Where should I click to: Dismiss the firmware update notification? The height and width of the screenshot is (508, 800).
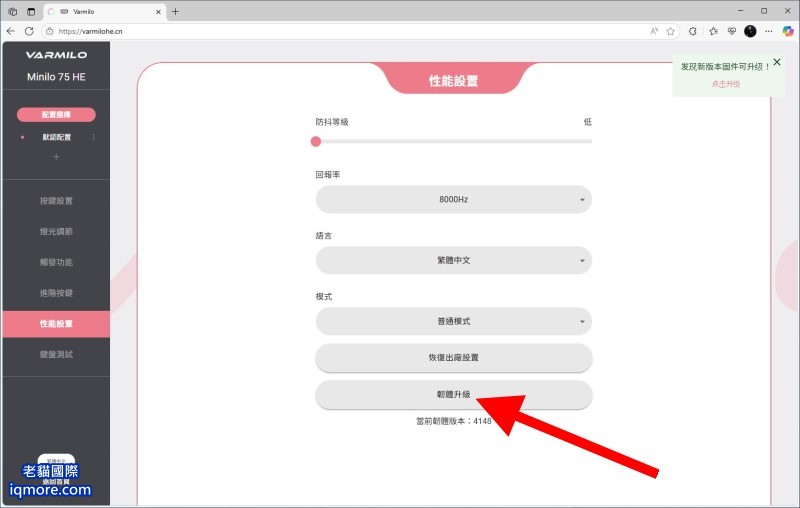click(777, 62)
